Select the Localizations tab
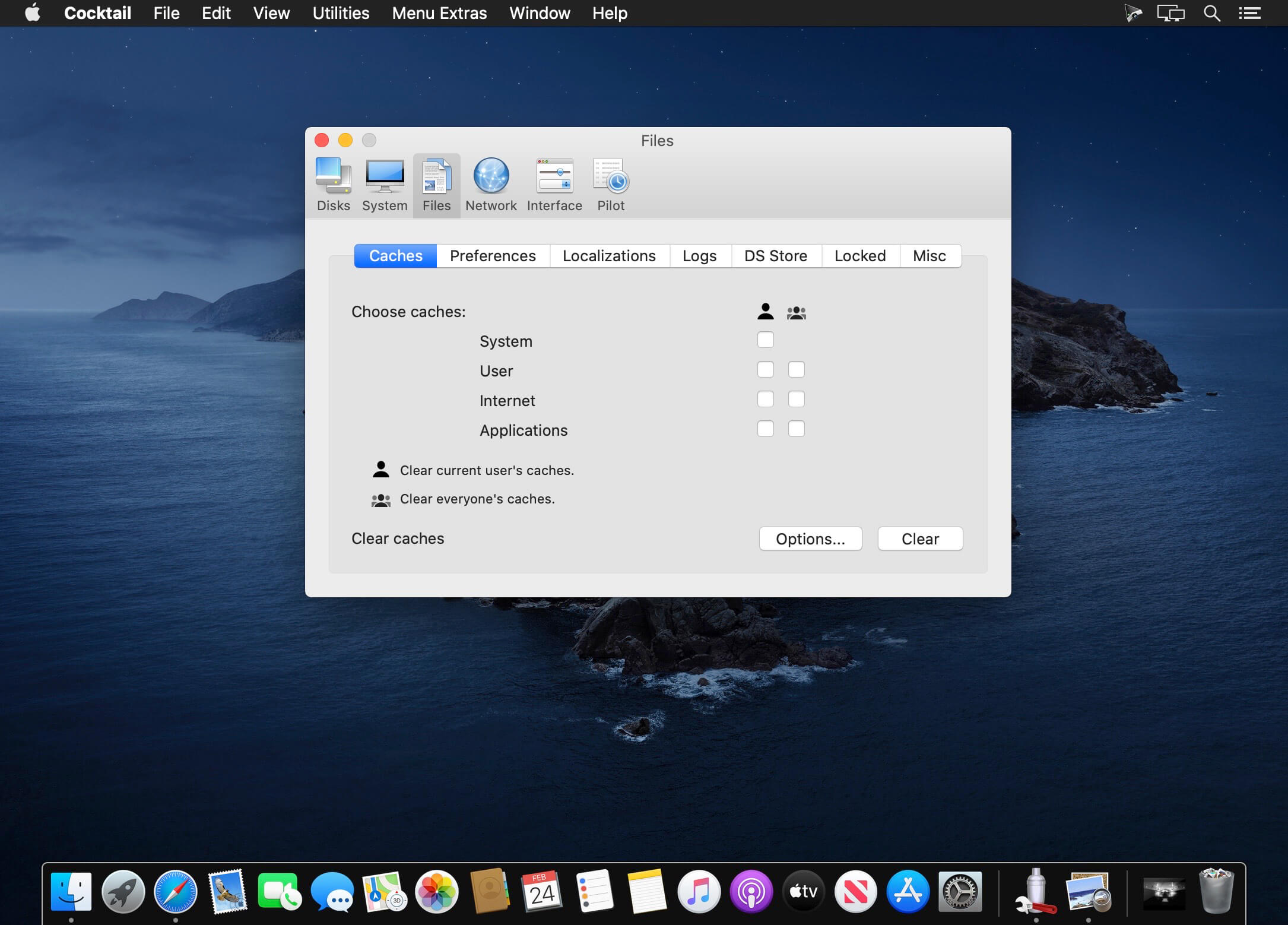 click(x=609, y=256)
